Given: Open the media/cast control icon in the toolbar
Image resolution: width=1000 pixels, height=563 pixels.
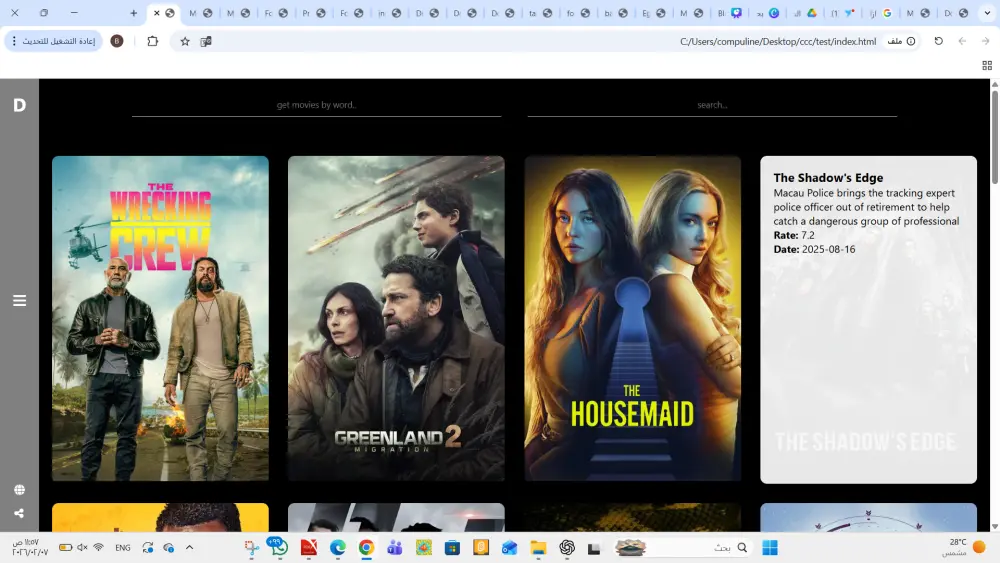Looking at the screenshot, I should pyautogui.click(x=206, y=41).
